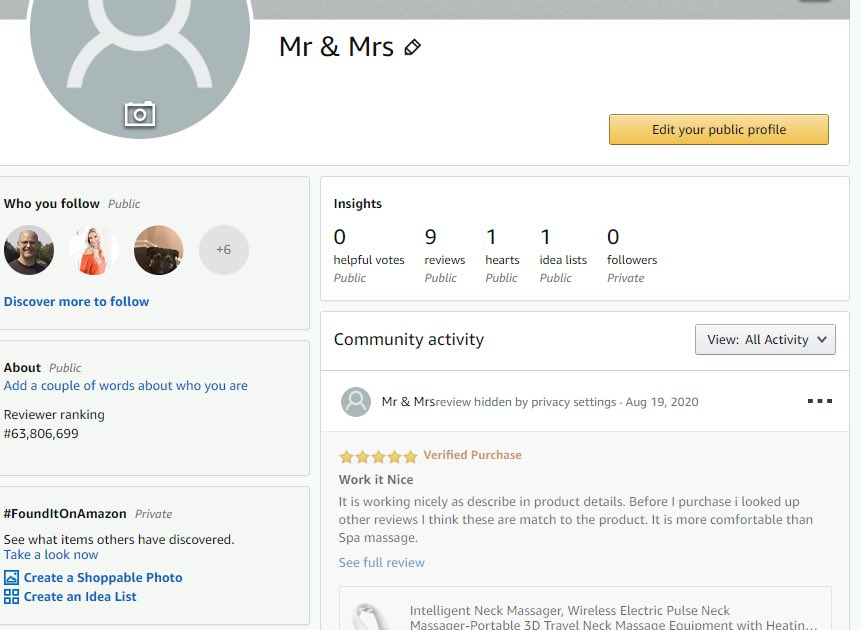Open the Intelligent Neck Massager product title
The width and height of the screenshot is (861, 630).
(x=570, y=610)
